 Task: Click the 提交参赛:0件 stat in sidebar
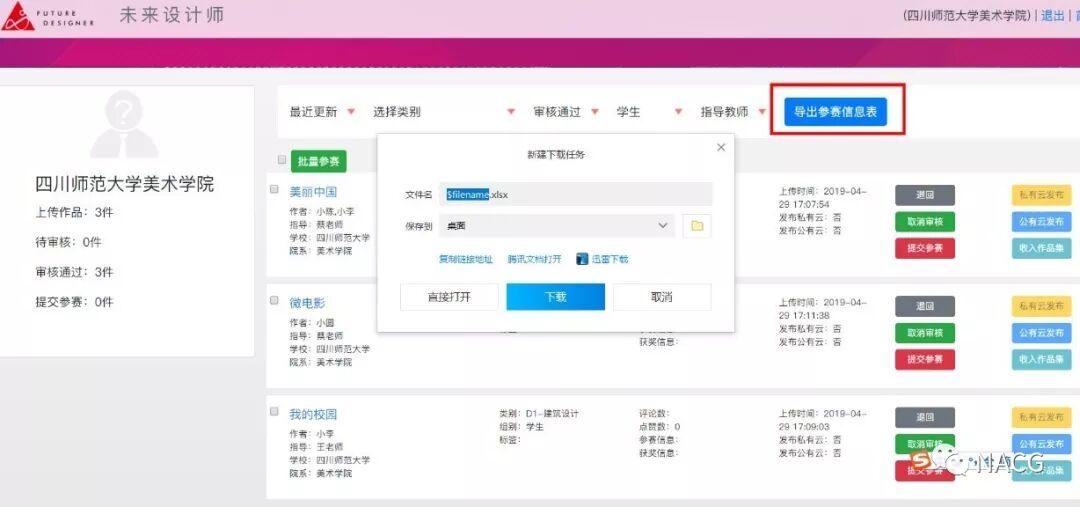(74, 302)
